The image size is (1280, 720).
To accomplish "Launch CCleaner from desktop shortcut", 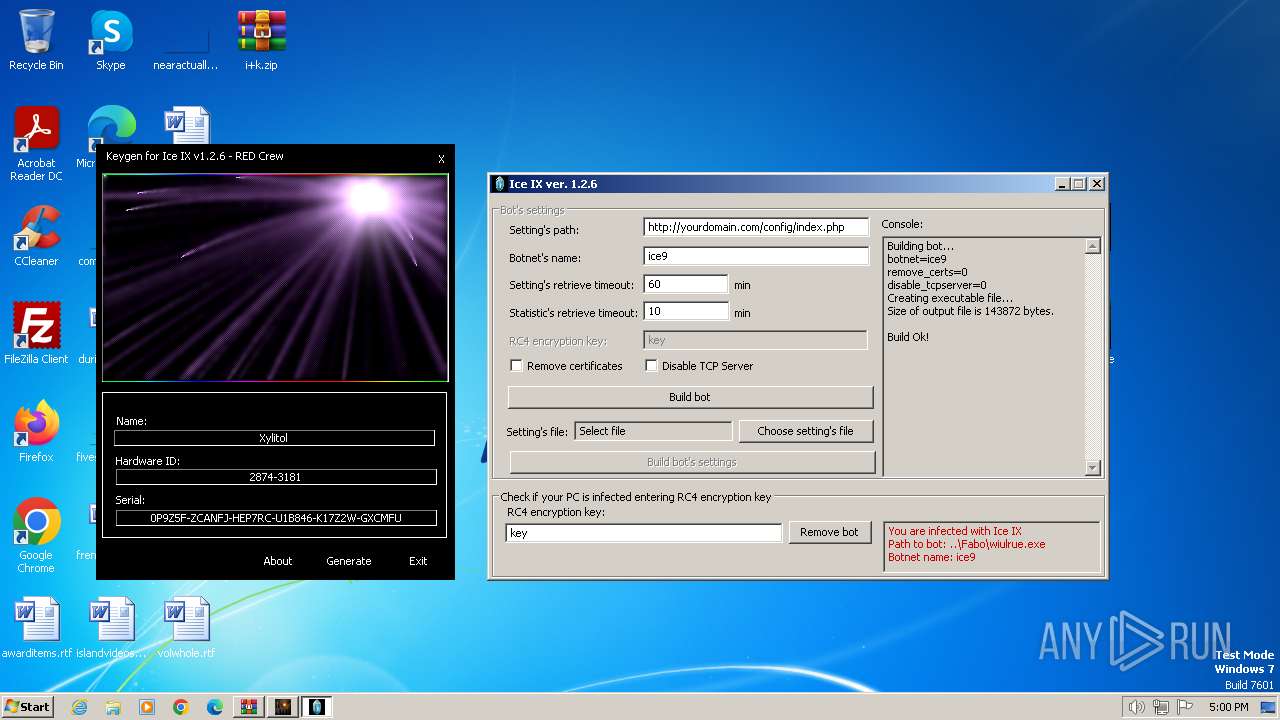I will 36,236.
